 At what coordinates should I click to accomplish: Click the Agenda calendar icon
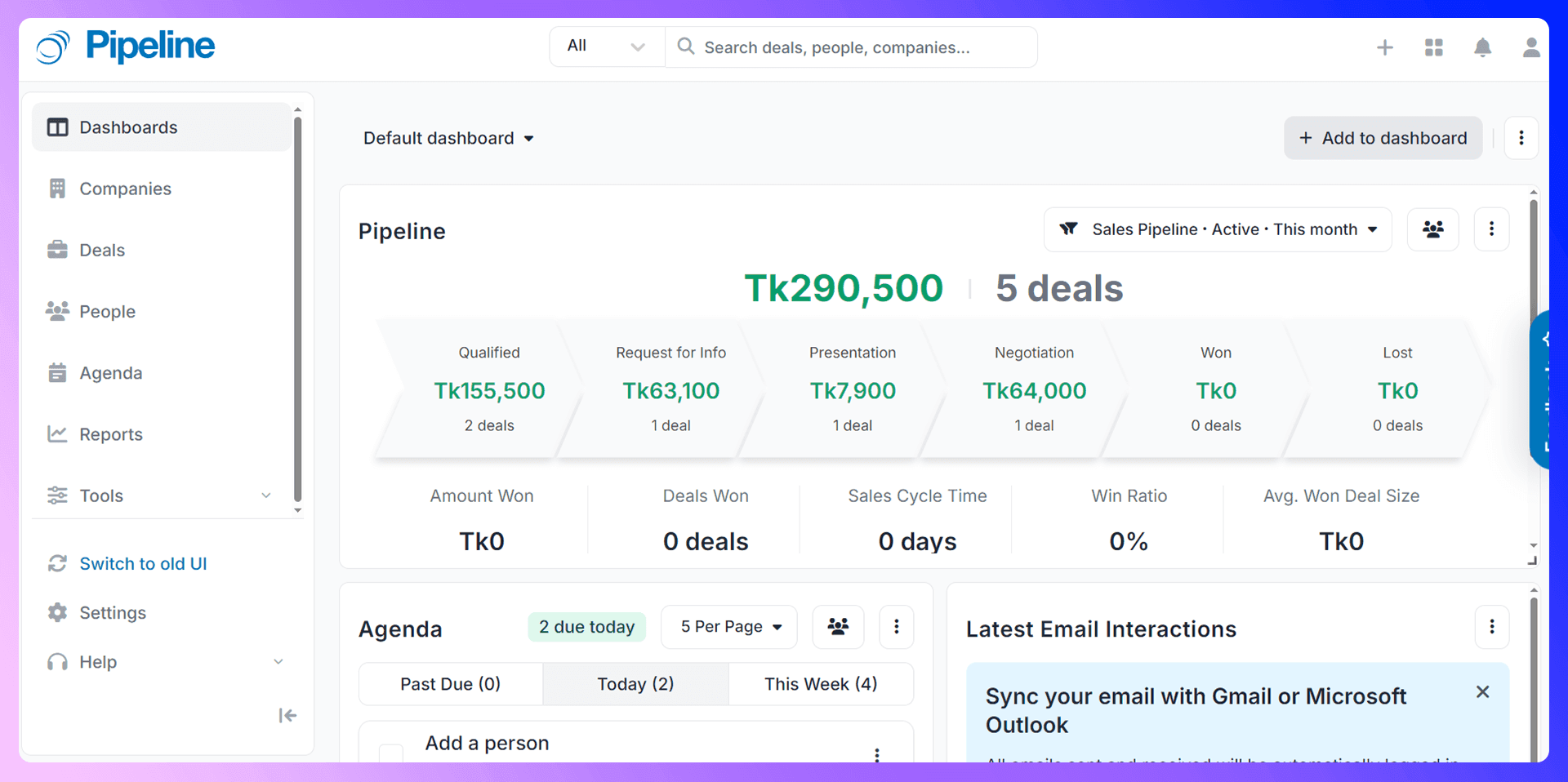[57, 372]
